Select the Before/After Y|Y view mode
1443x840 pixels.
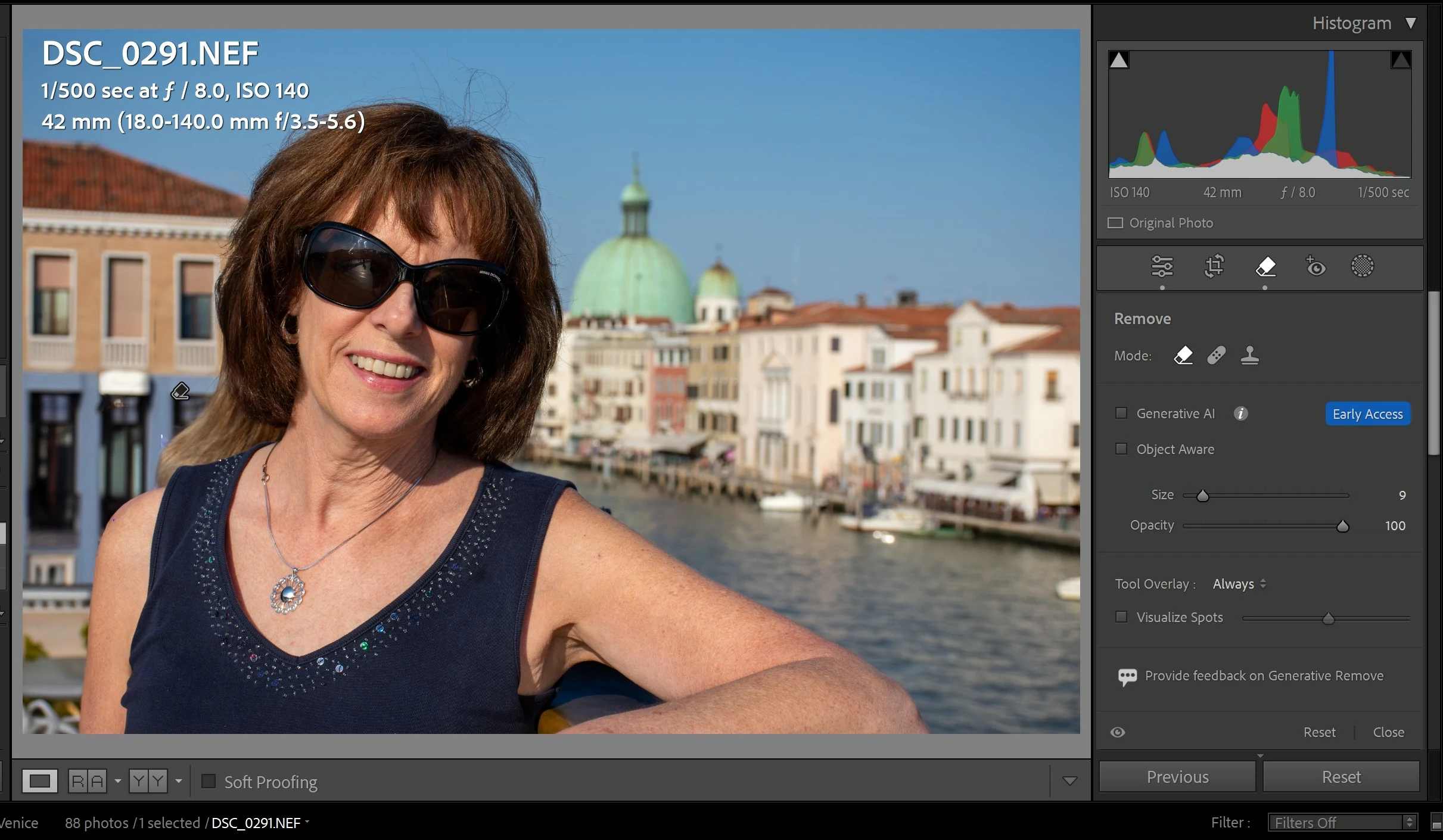pos(148,780)
